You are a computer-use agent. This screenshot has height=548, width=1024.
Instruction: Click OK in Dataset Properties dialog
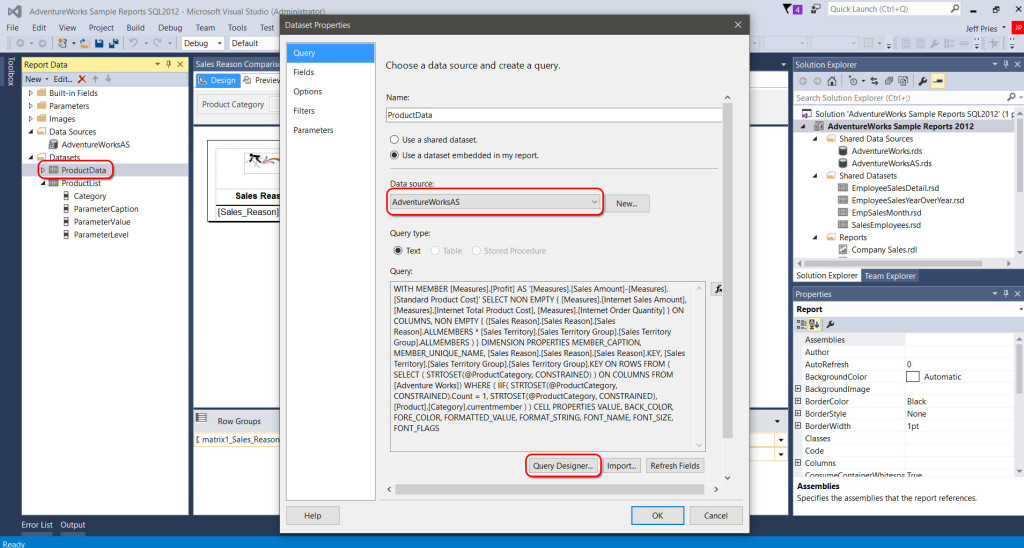(658, 515)
